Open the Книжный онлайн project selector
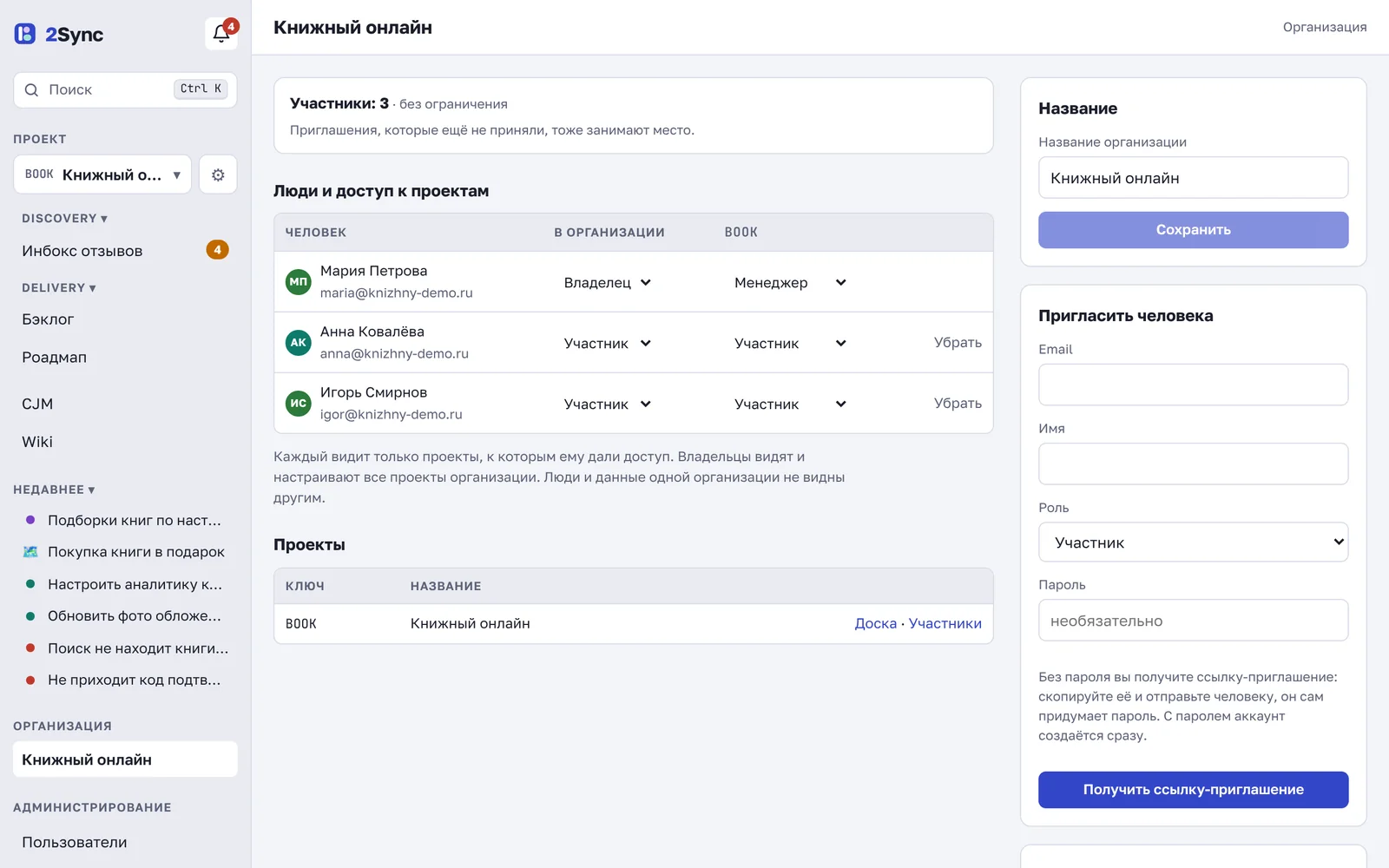 (x=102, y=174)
